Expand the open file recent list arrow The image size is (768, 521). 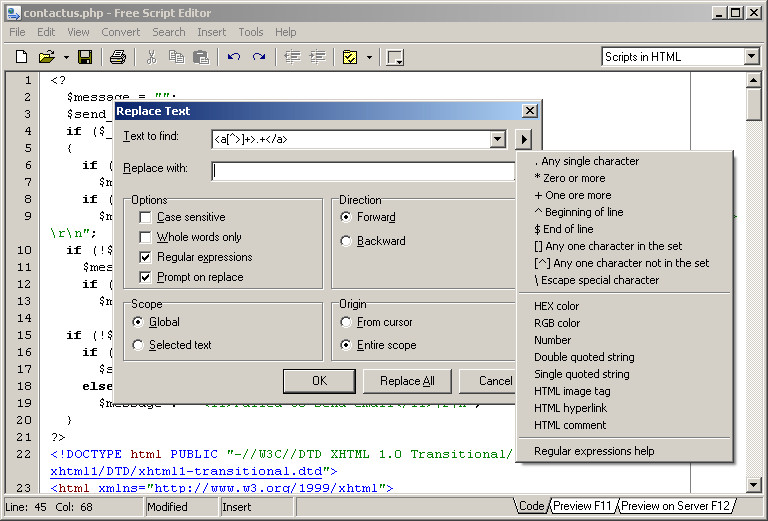tap(66, 57)
